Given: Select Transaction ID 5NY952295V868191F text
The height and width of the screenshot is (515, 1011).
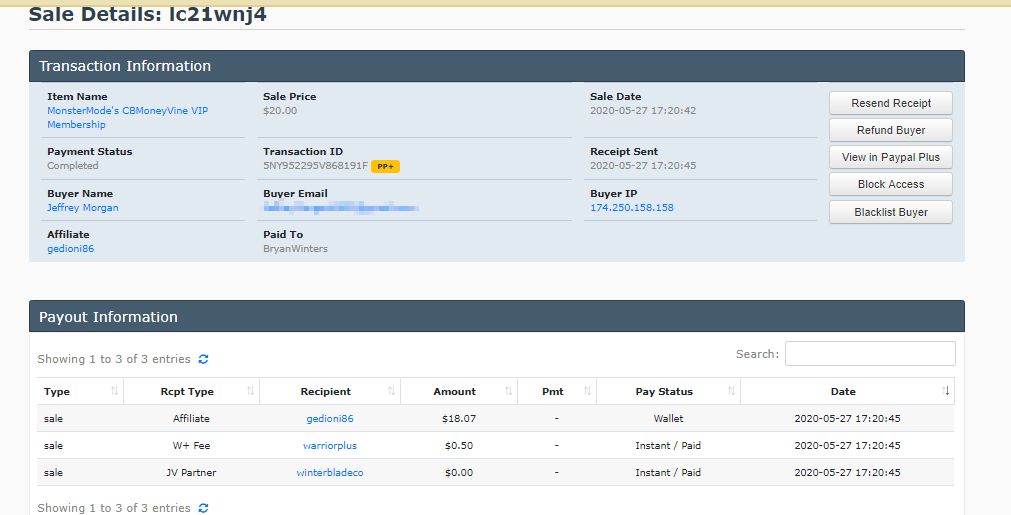Looking at the screenshot, I should (315, 166).
